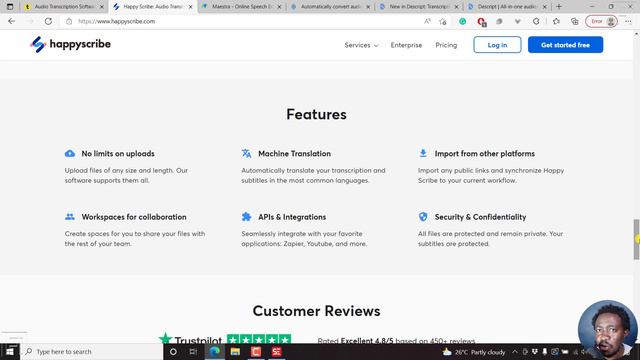The image size is (640, 360).
Task: Switch to New in Descript Transcription tab
Action: 419,7
